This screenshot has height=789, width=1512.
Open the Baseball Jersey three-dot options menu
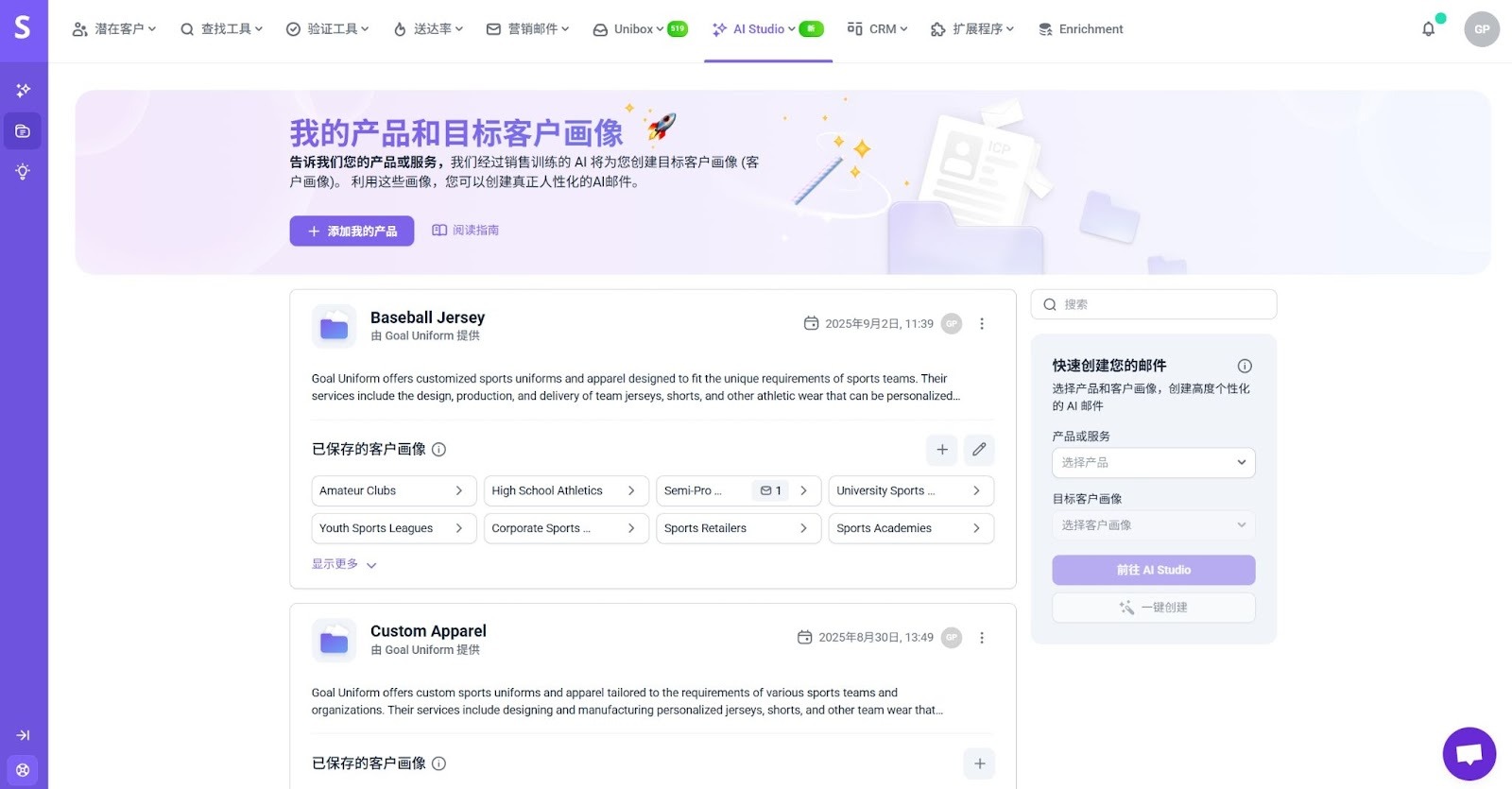(x=982, y=324)
